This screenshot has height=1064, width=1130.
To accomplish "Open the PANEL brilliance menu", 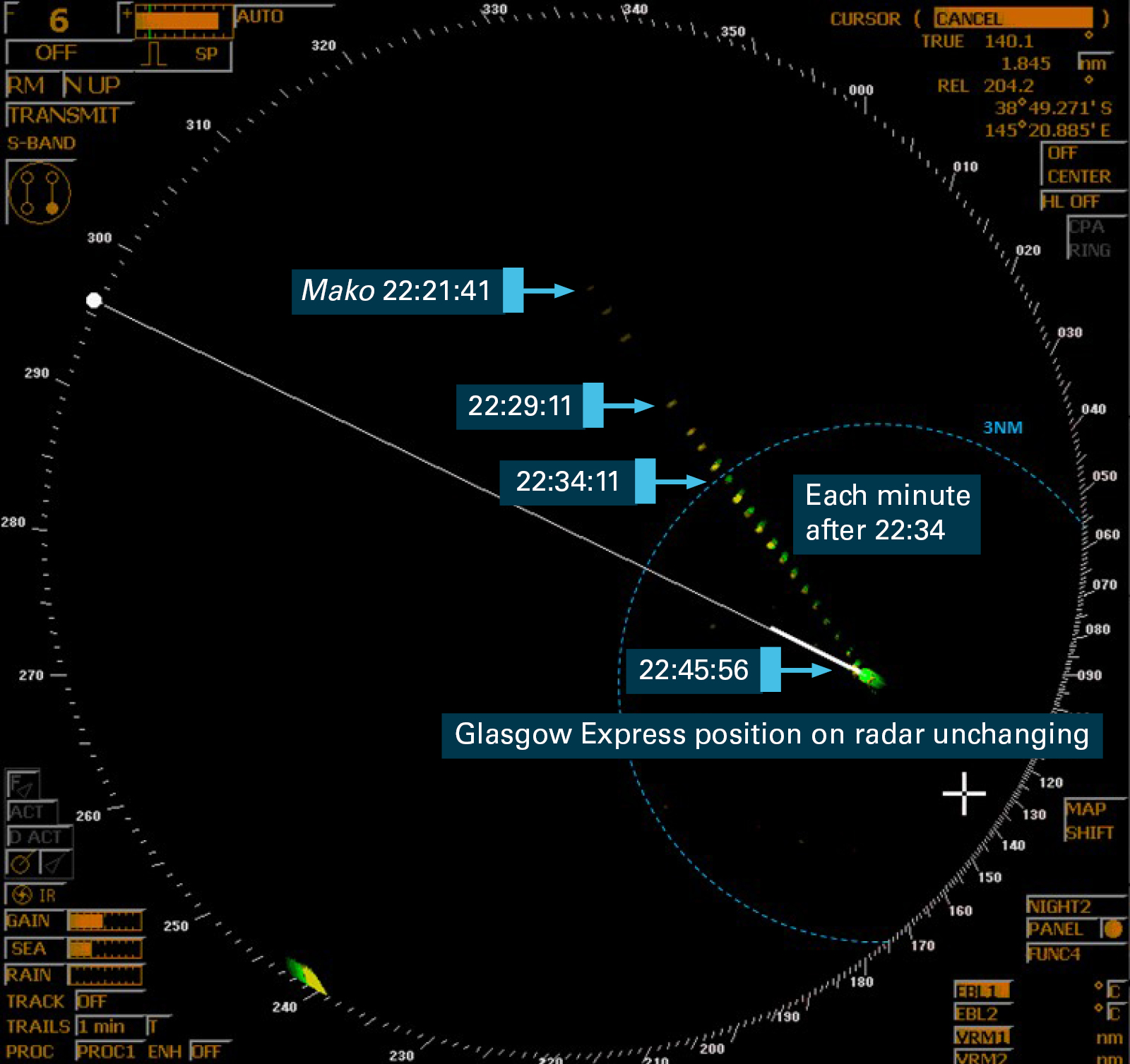I will pyautogui.click(x=1062, y=929).
